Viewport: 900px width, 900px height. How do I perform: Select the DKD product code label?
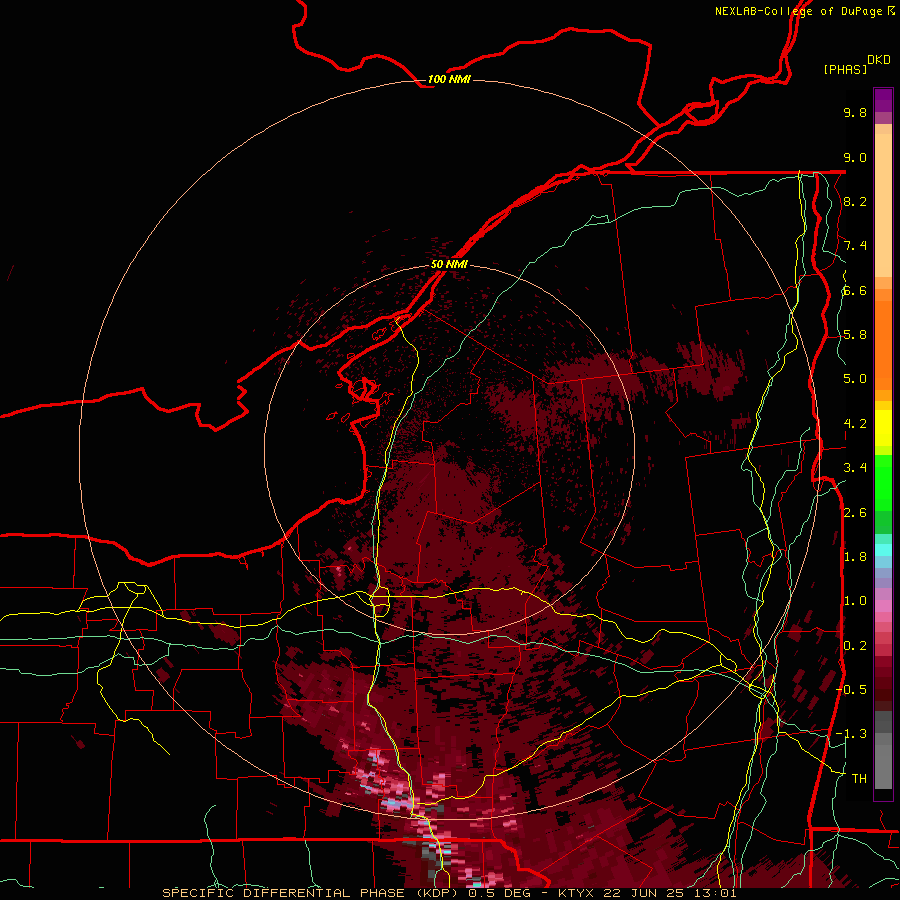pos(879,60)
